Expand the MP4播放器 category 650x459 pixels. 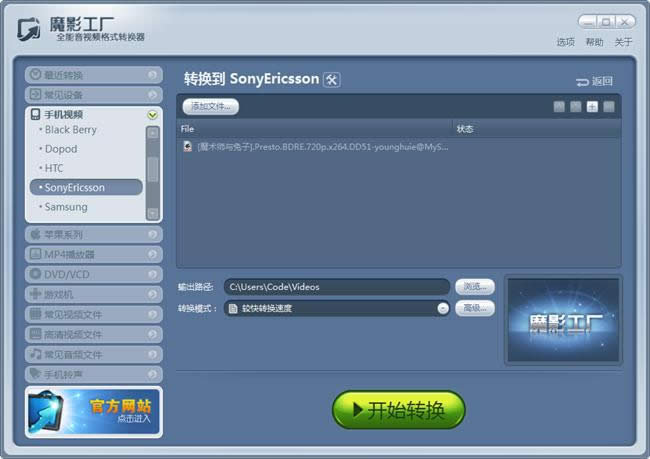point(152,254)
